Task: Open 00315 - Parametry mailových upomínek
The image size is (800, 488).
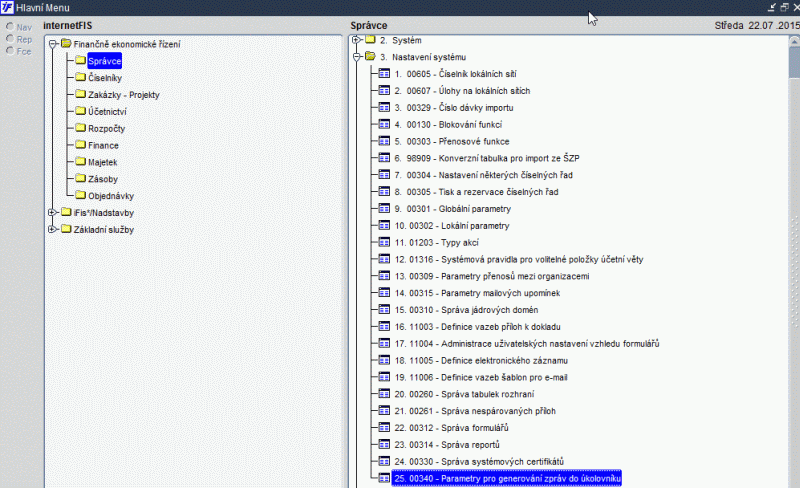Action: click(x=477, y=293)
